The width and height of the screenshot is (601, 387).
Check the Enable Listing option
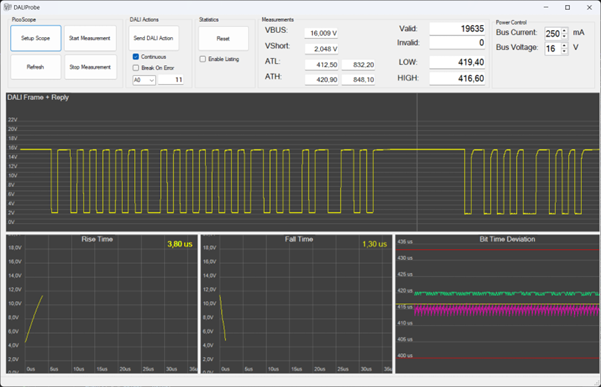pos(203,59)
